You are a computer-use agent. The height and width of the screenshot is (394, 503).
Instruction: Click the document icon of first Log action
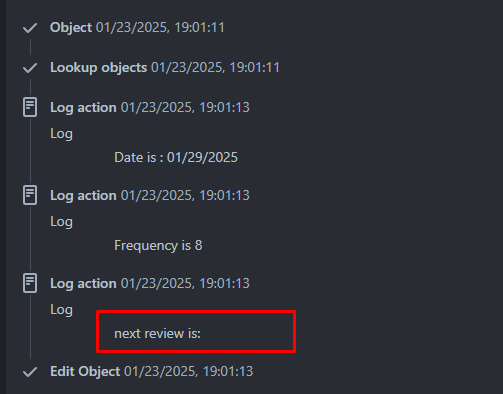tap(30, 107)
